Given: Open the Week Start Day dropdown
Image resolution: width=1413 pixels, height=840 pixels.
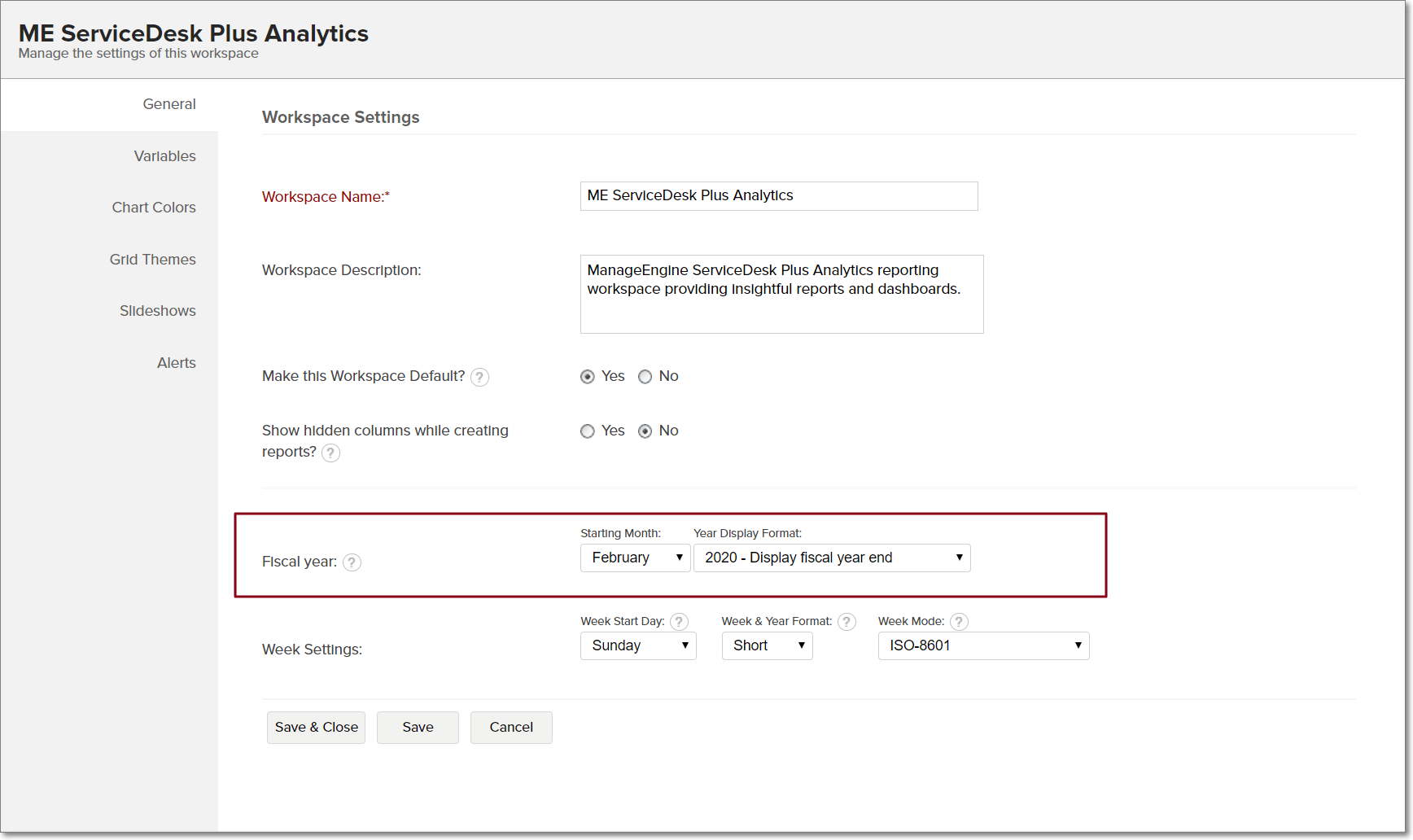Looking at the screenshot, I should pyautogui.click(x=638, y=646).
